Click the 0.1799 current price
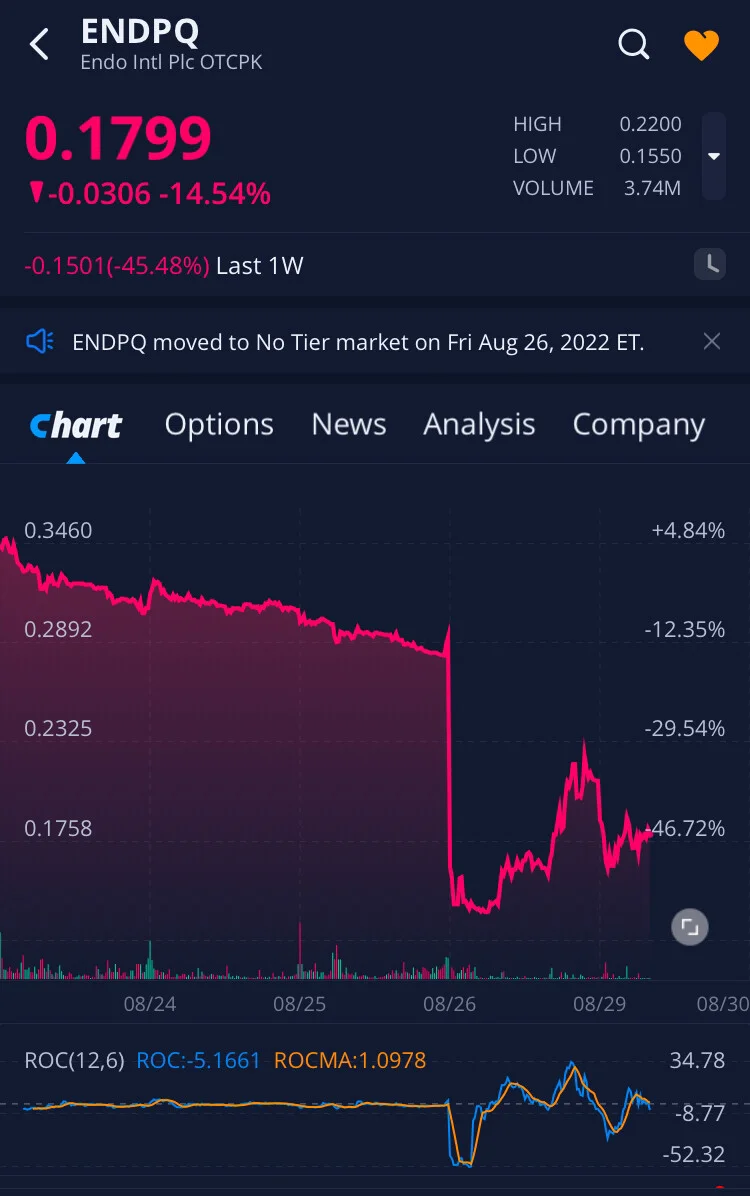This screenshot has height=1196, width=750. [x=118, y=139]
